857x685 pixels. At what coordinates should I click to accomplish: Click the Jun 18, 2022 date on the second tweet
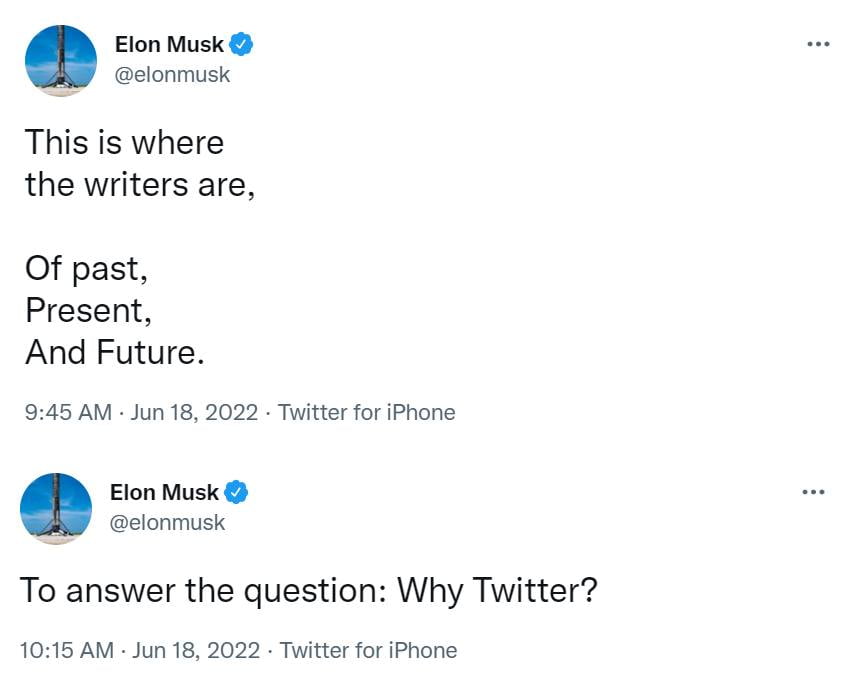point(195,650)
